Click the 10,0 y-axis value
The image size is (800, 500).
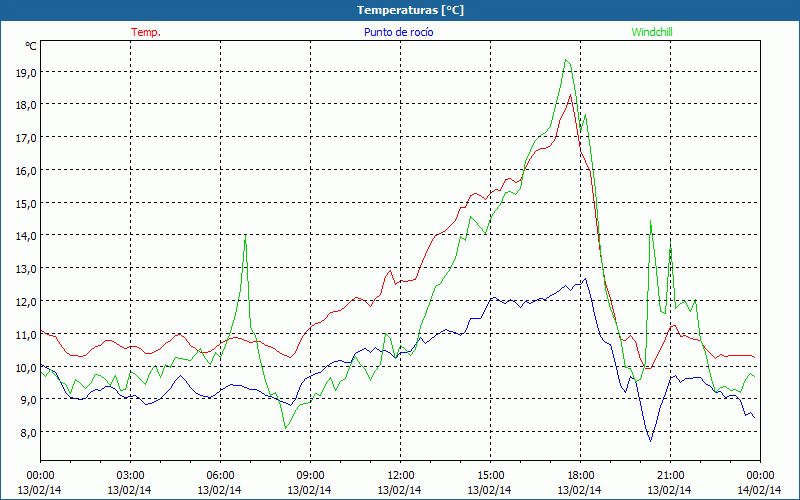coord(26,367)
